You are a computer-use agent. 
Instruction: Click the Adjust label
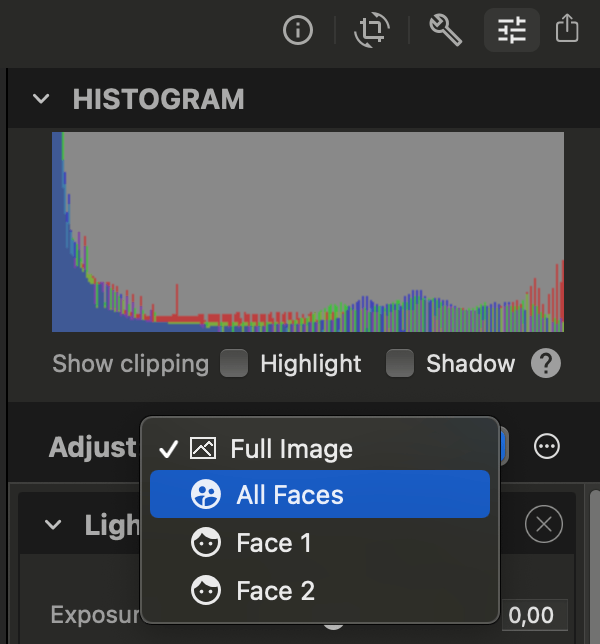tap(92, 447)
